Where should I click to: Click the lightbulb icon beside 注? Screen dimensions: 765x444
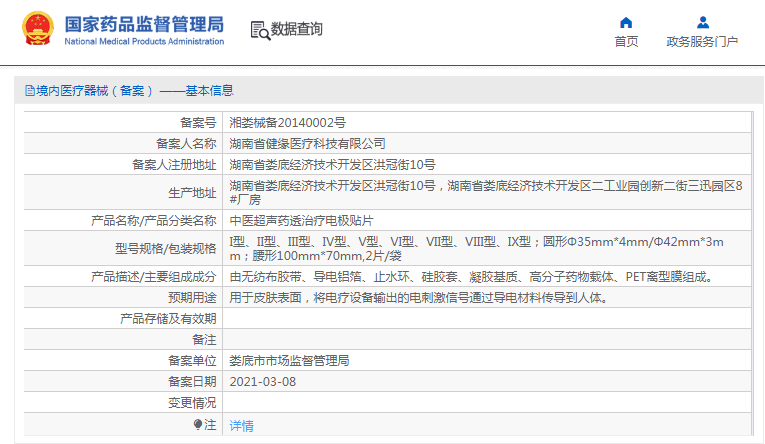pos(198,425)
